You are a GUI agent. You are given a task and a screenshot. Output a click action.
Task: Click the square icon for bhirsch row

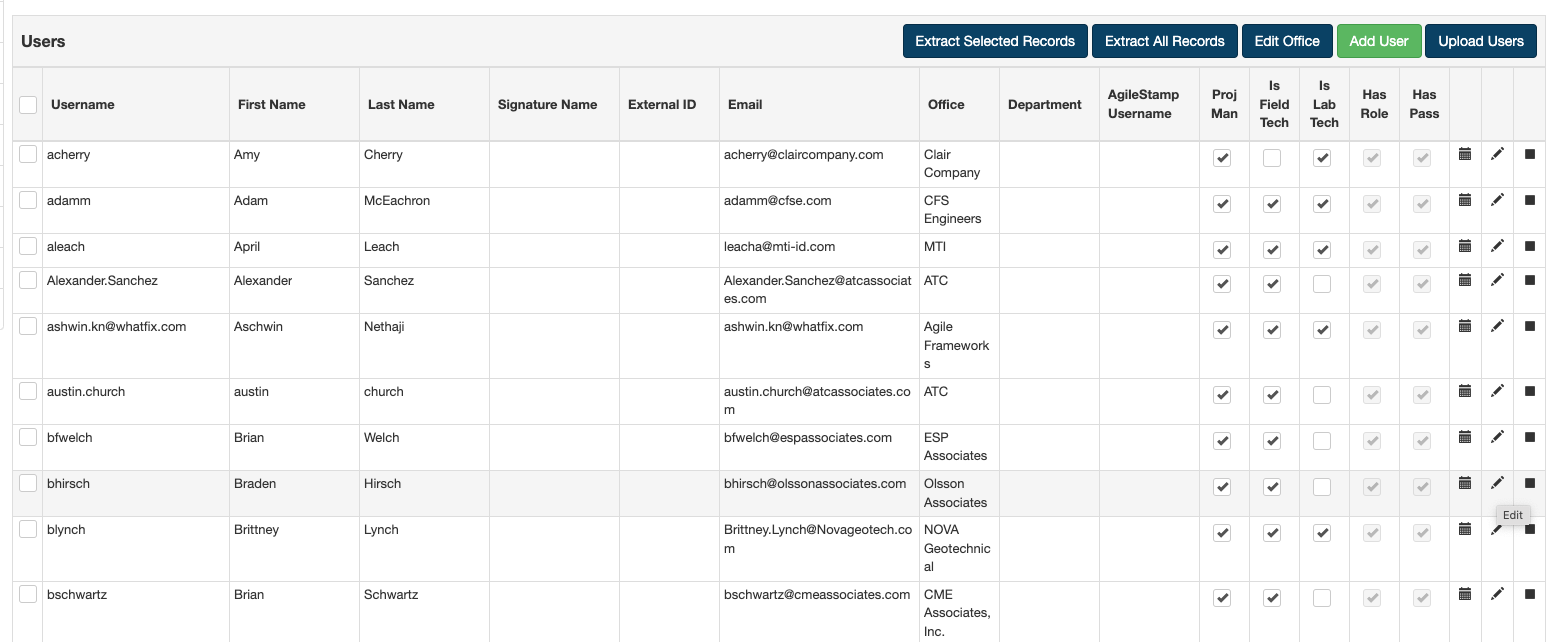pyautogui.click(x=1530, y=483)
